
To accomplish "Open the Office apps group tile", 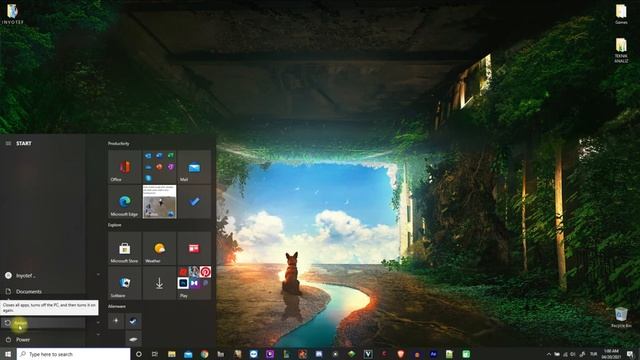I will (x=159, y=167).
